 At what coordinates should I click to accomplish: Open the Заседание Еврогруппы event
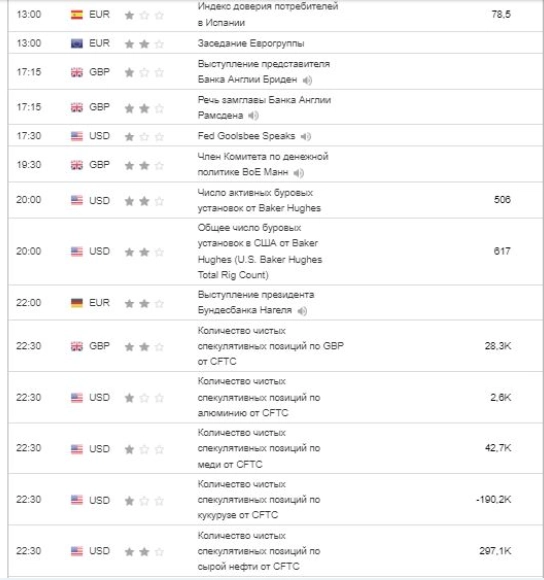point(251,43)
